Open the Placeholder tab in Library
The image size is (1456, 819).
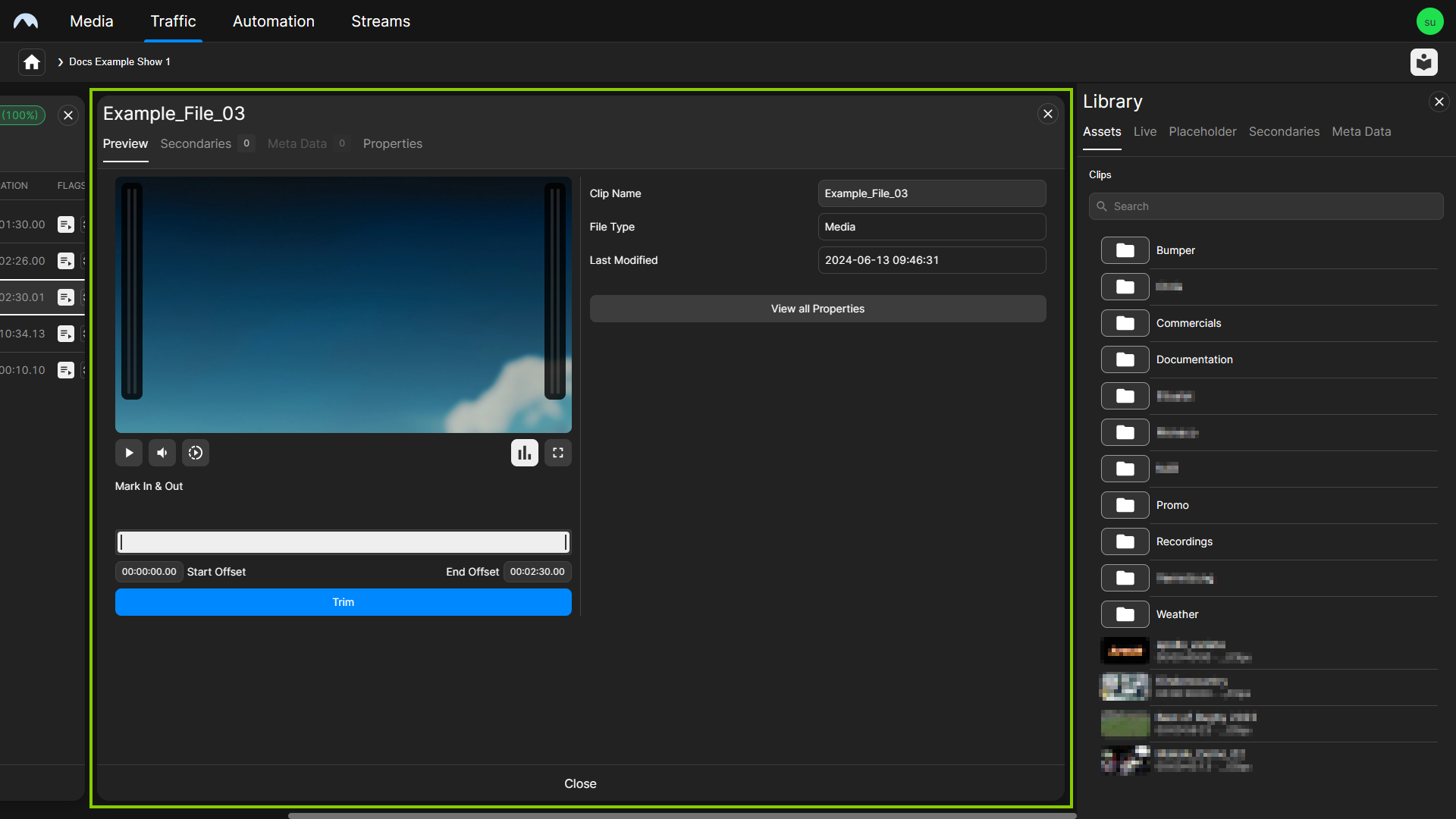1201,131
